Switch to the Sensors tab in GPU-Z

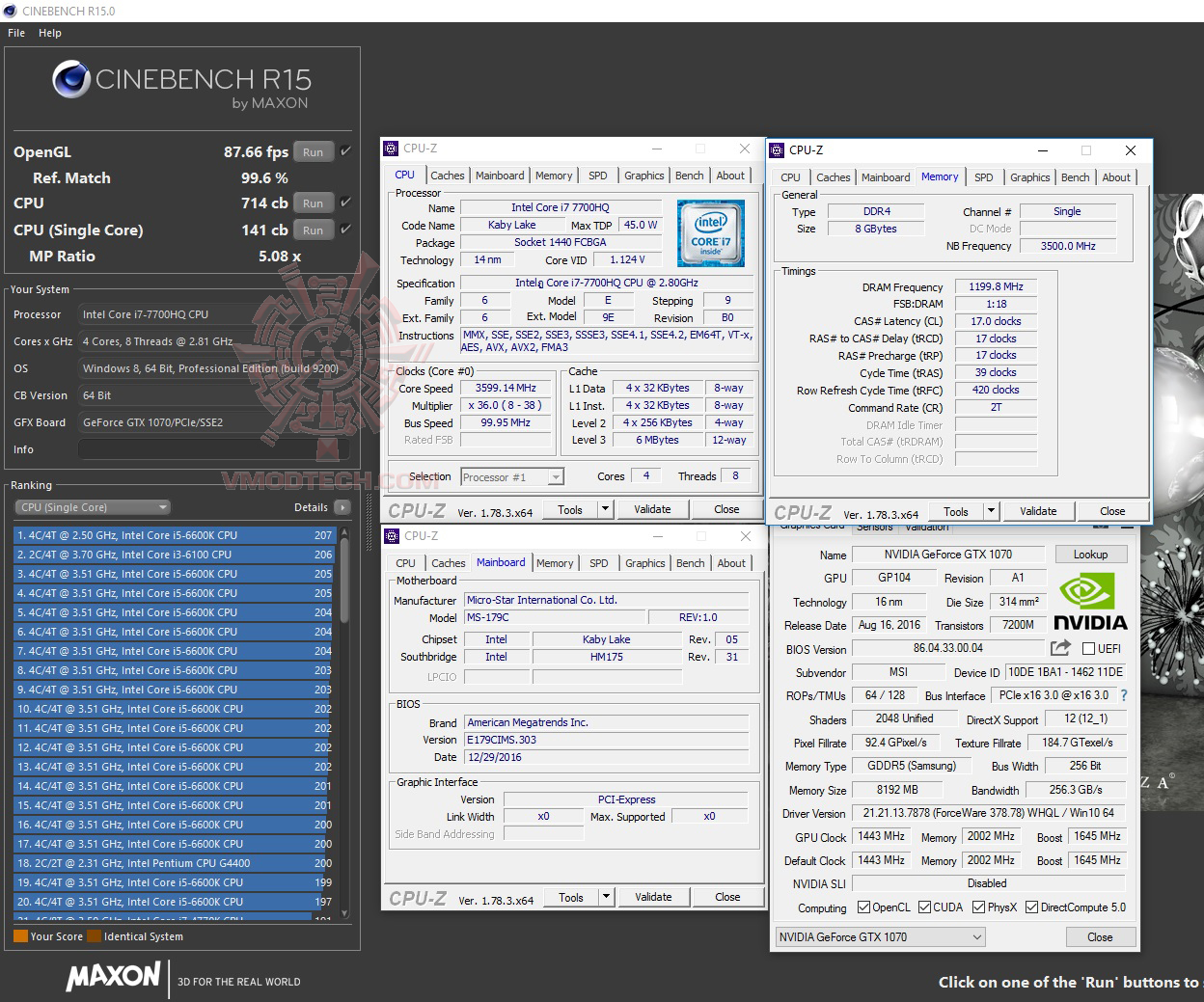[x=876, y=527]
